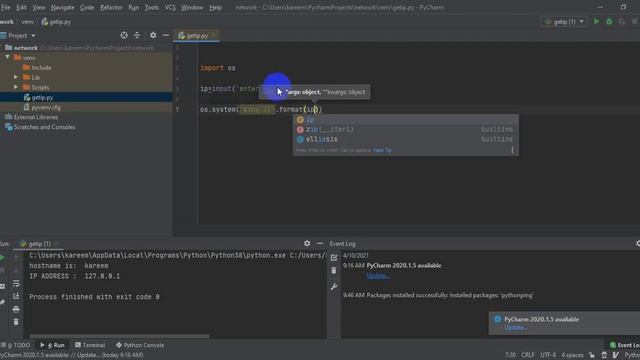Run getip with the green play button

pos(596,22)
